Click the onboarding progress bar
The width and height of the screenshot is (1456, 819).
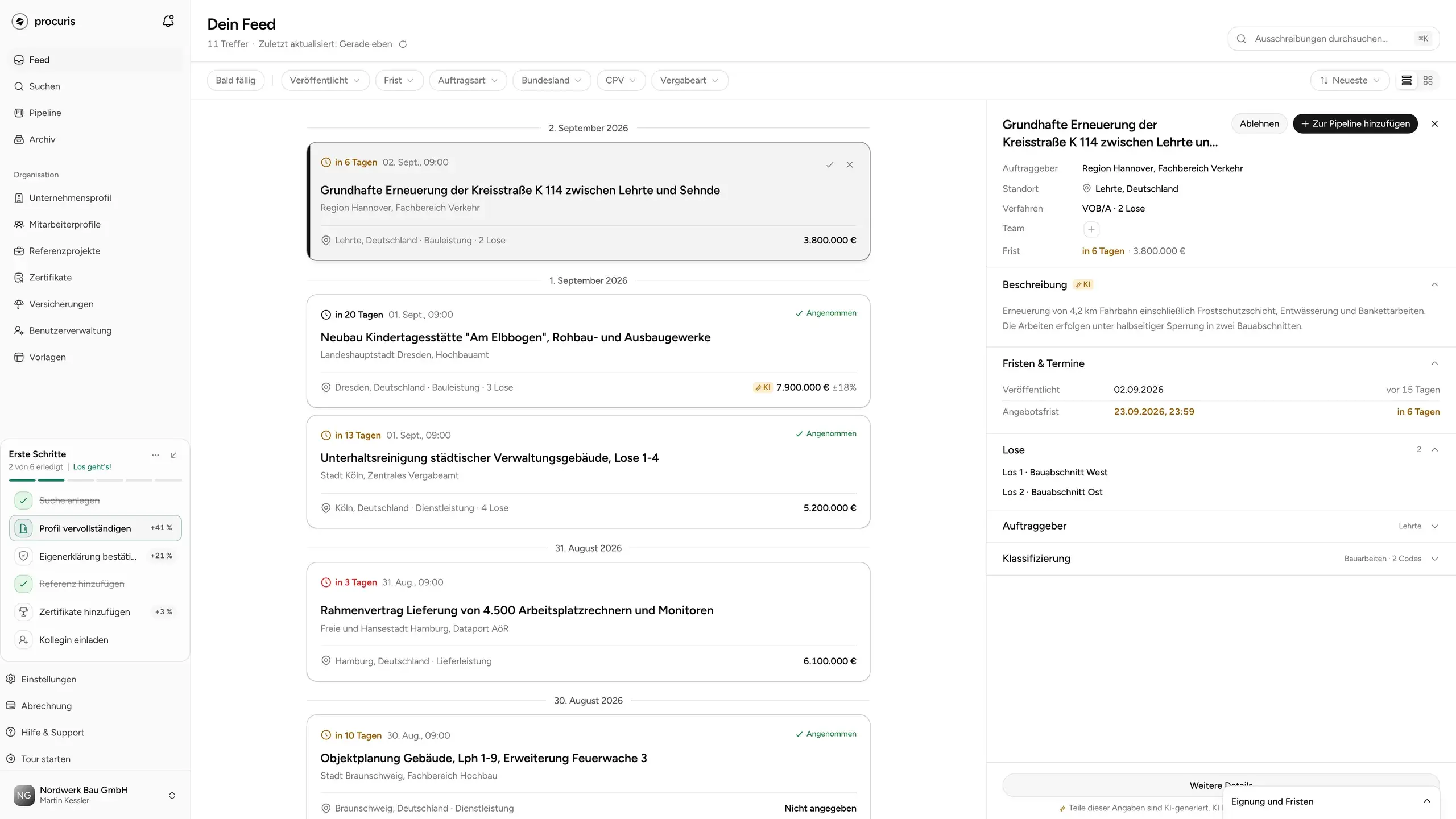pos(96,481)
